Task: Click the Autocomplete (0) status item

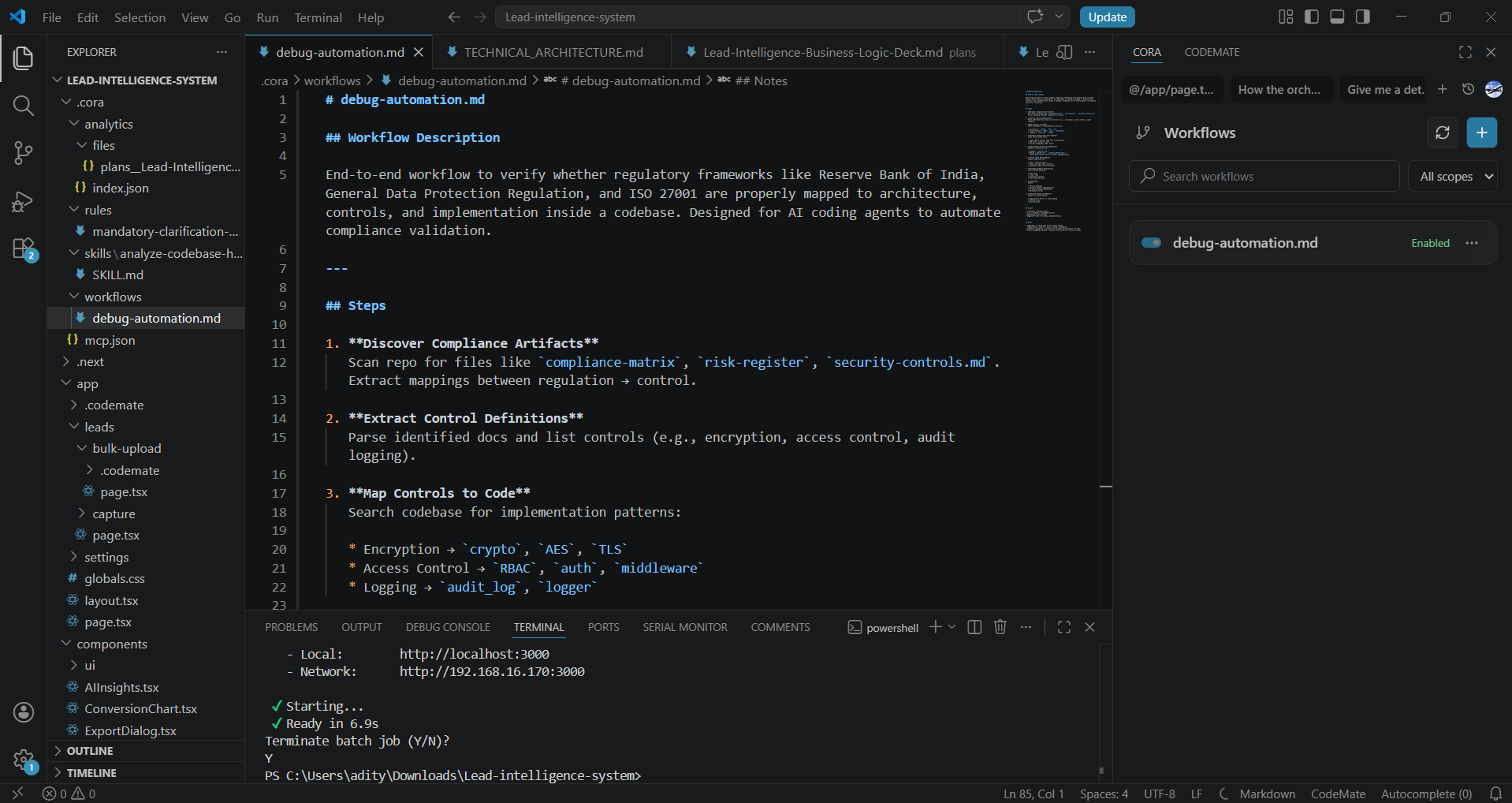Action: tap(1426, 794)
